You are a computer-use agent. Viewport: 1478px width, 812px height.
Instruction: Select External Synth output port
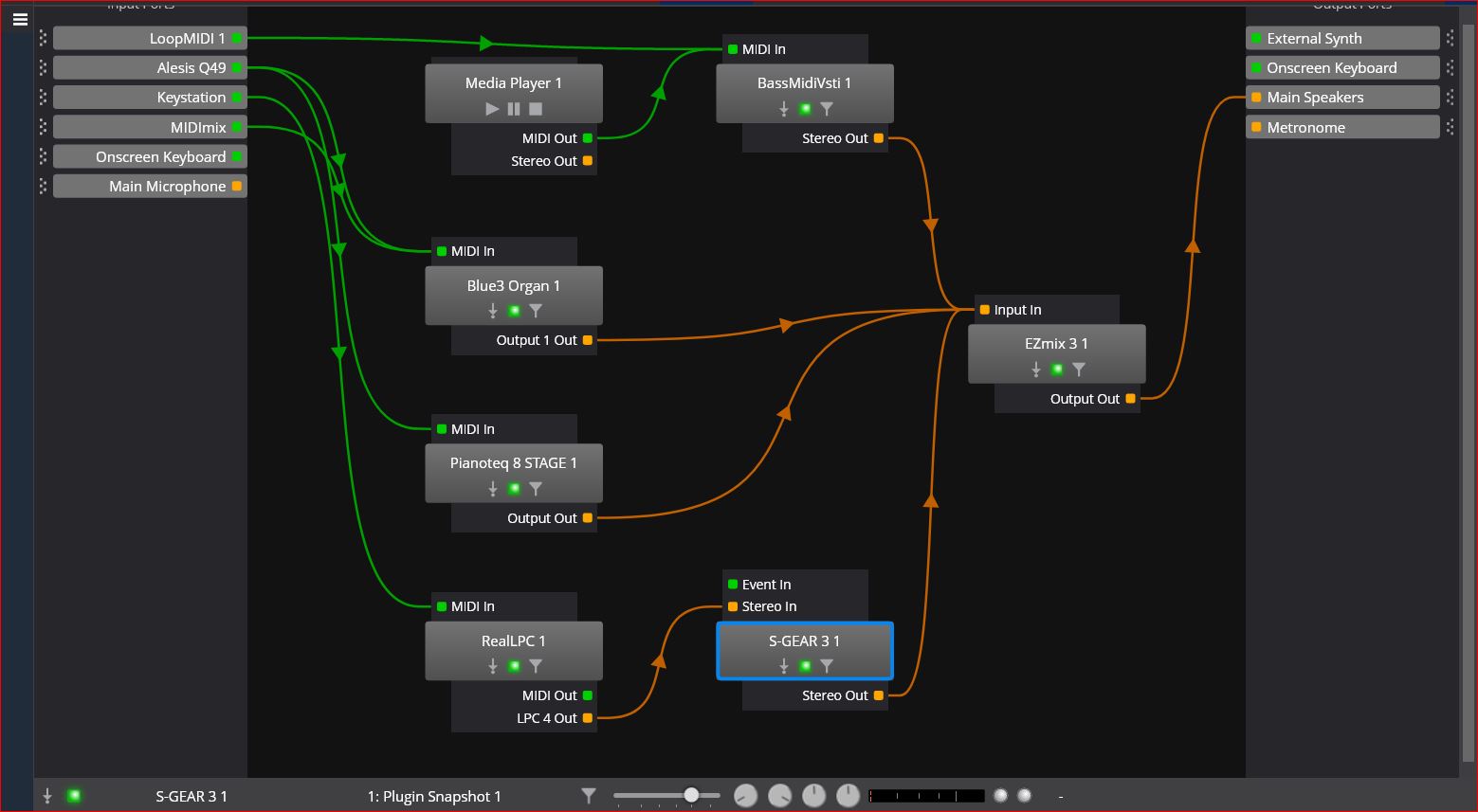coord(1342,38)
